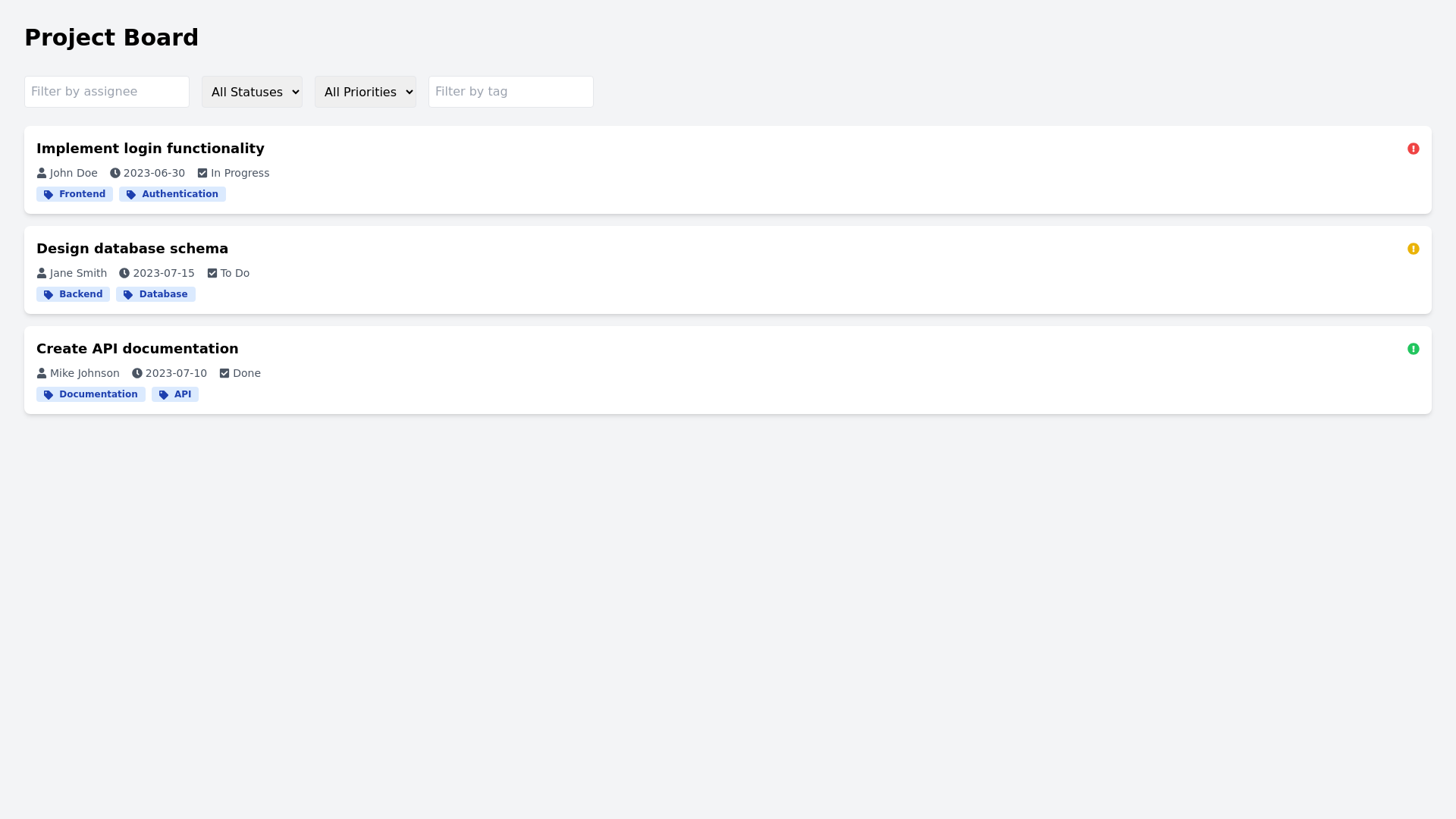The image size is (1456, 819).
Task: Click the In Progress status text
Action: [x=240, y=173]
